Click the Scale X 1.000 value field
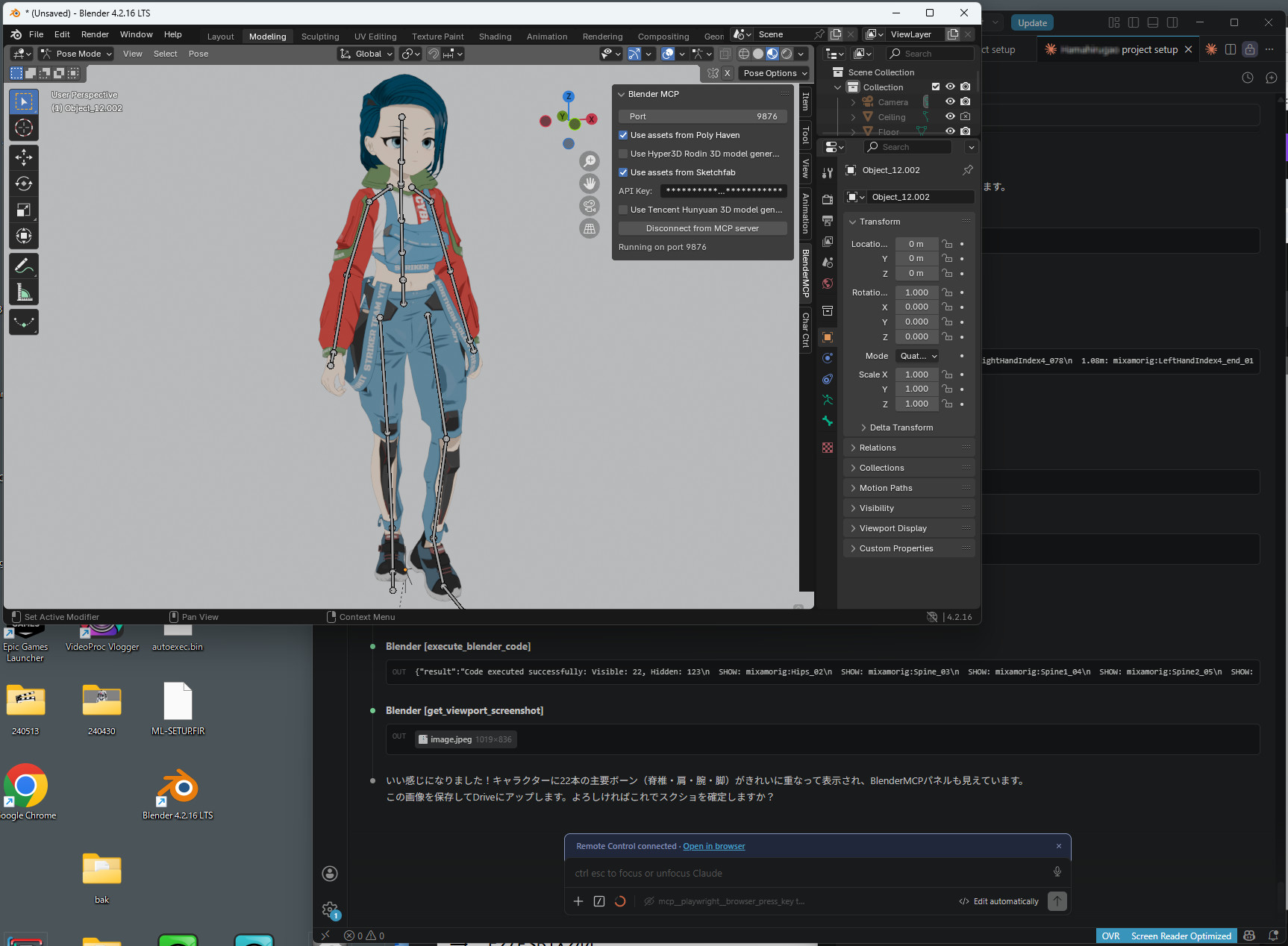 [916, 375]
